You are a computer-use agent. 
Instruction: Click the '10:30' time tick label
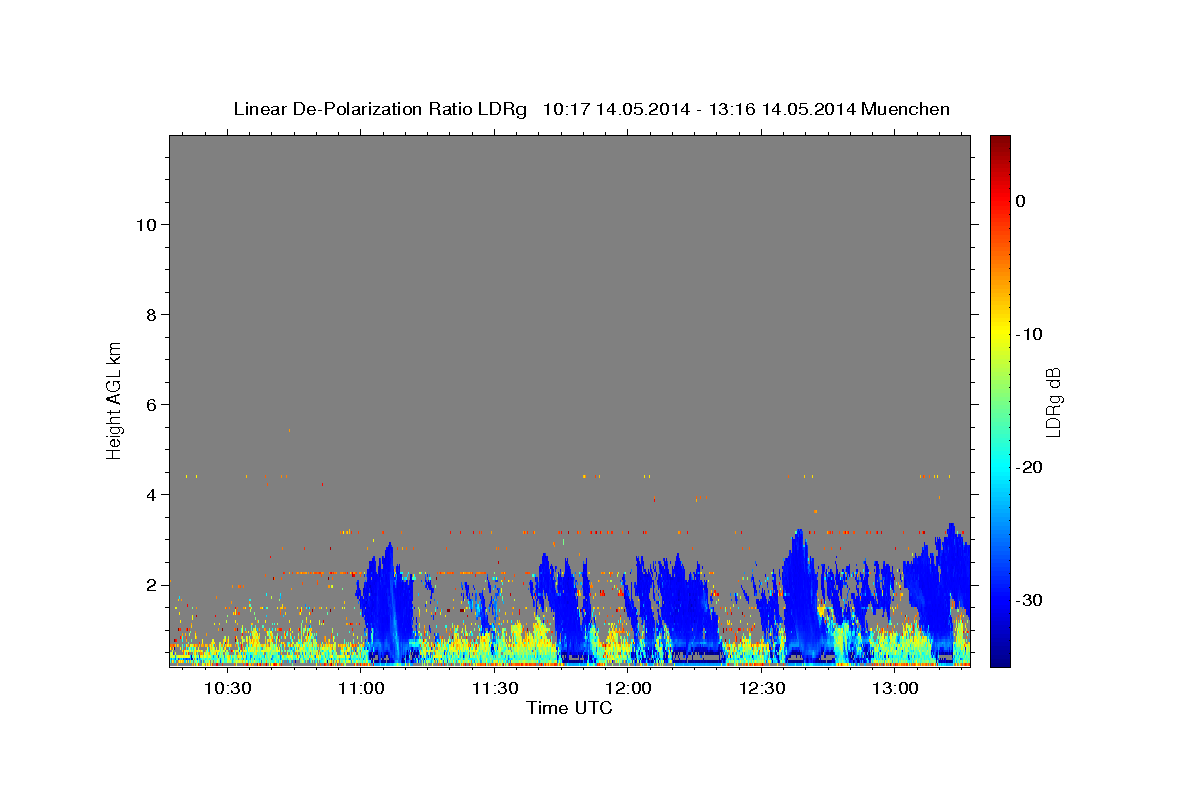coord(228,688)
